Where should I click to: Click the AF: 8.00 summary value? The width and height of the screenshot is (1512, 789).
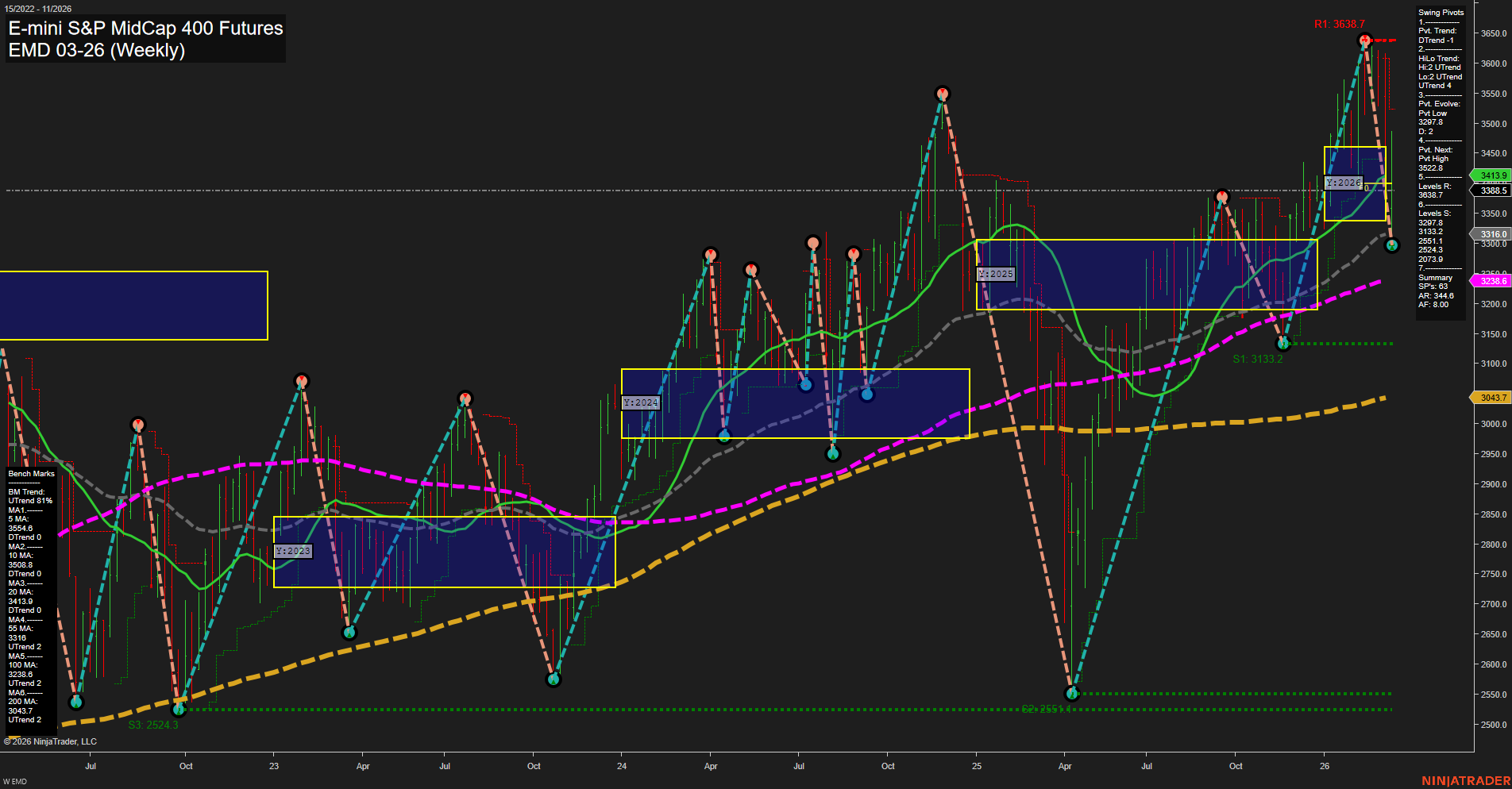[x=1433, y=305]
